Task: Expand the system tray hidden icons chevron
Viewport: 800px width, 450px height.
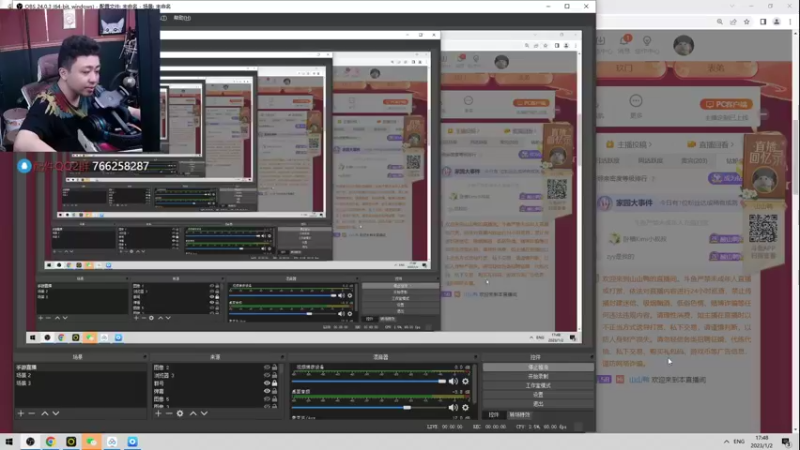Action: [x=726, y=441]
